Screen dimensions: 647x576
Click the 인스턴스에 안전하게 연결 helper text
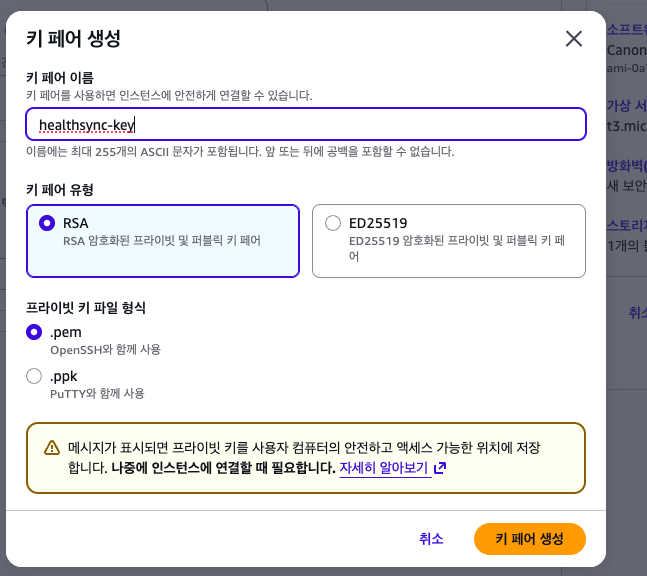coord(169,96)
